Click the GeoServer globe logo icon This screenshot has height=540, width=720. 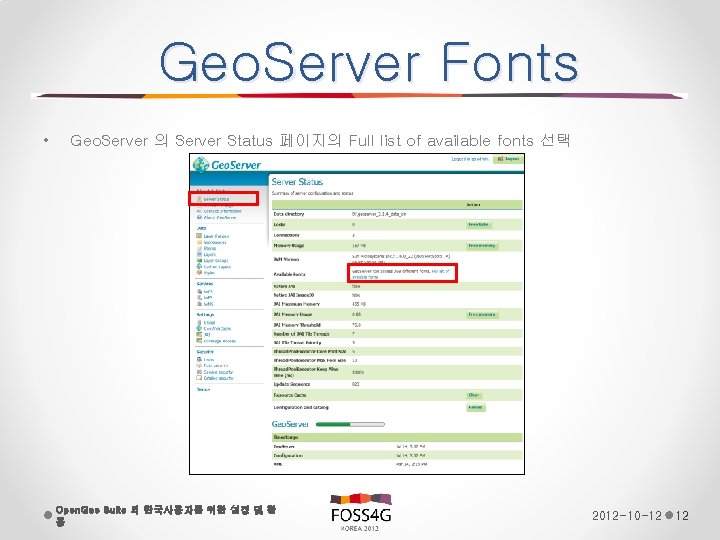[x=201, y=164]
